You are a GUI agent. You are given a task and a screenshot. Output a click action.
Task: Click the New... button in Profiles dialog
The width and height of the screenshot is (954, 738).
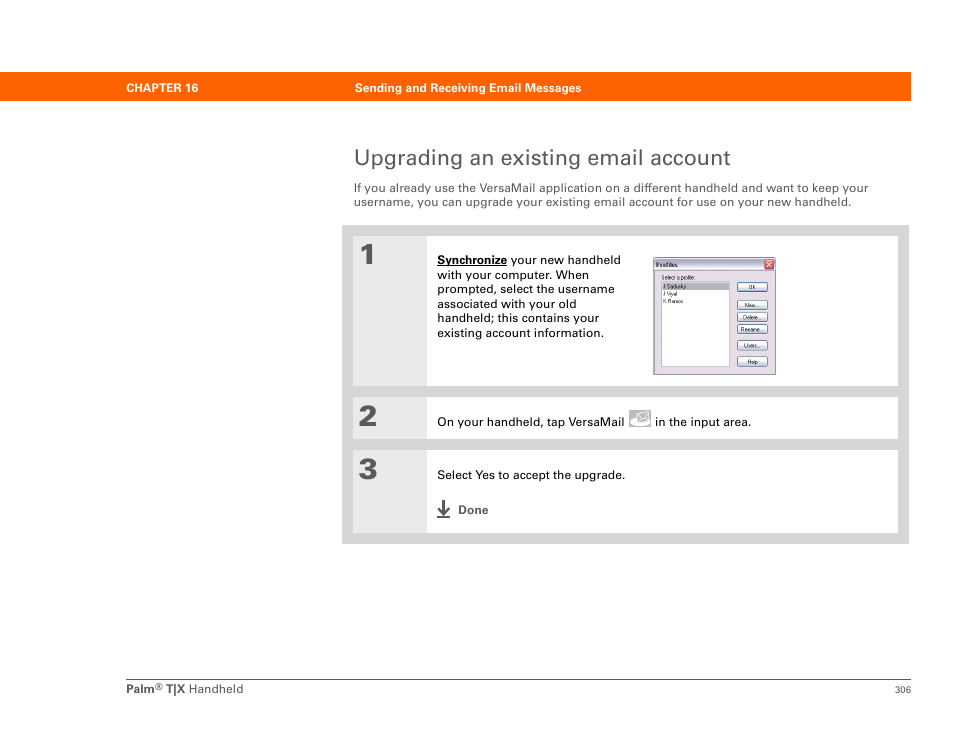coord(752,305)
